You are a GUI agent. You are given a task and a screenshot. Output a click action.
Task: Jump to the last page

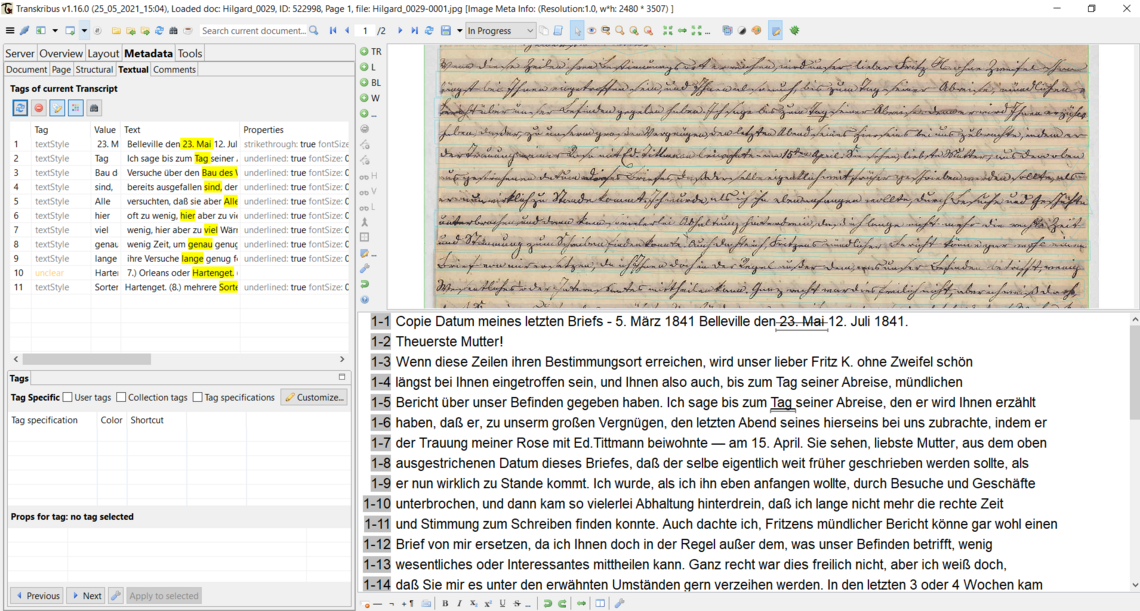(414, 31)
